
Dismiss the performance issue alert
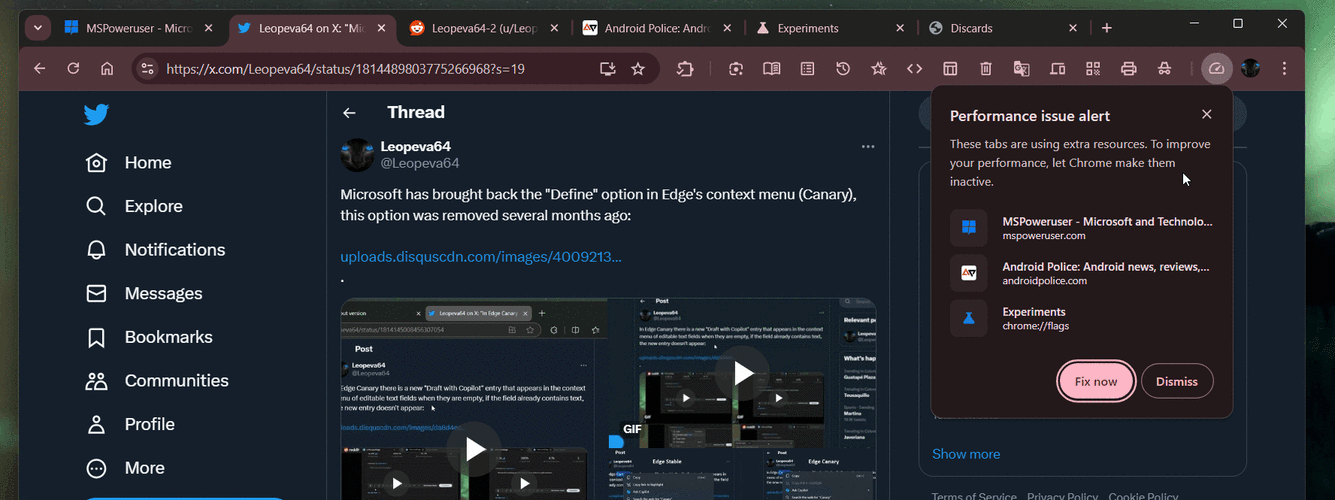point(1176,381)
